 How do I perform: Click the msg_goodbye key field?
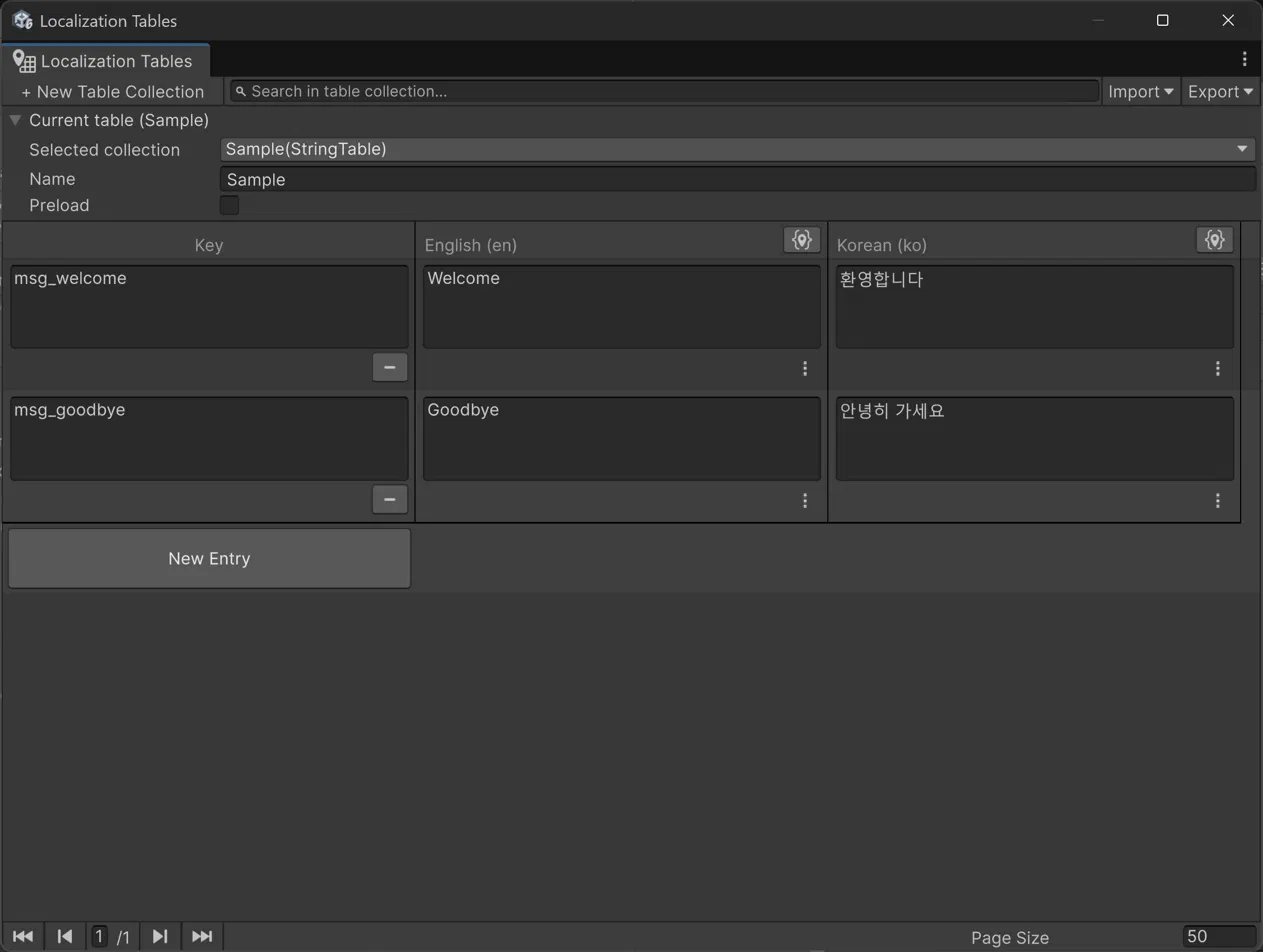click(209, 438)
